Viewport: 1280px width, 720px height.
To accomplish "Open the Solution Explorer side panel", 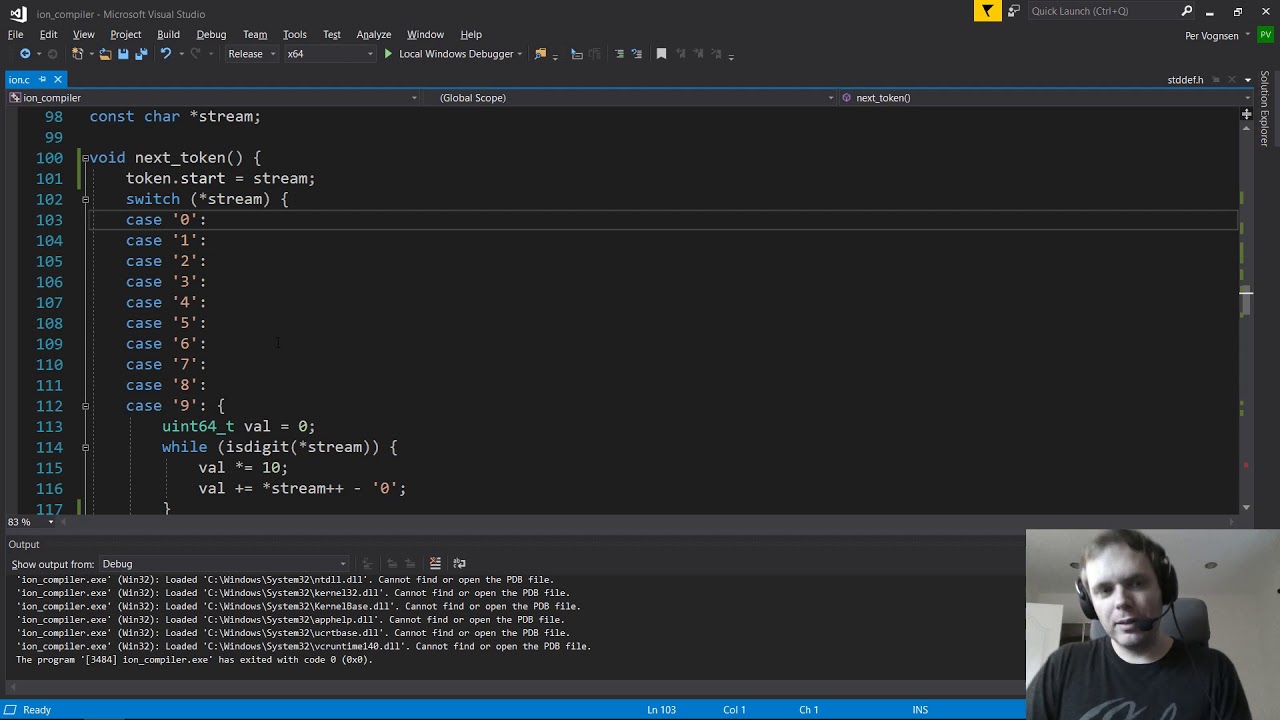I will pos(1265,109).
